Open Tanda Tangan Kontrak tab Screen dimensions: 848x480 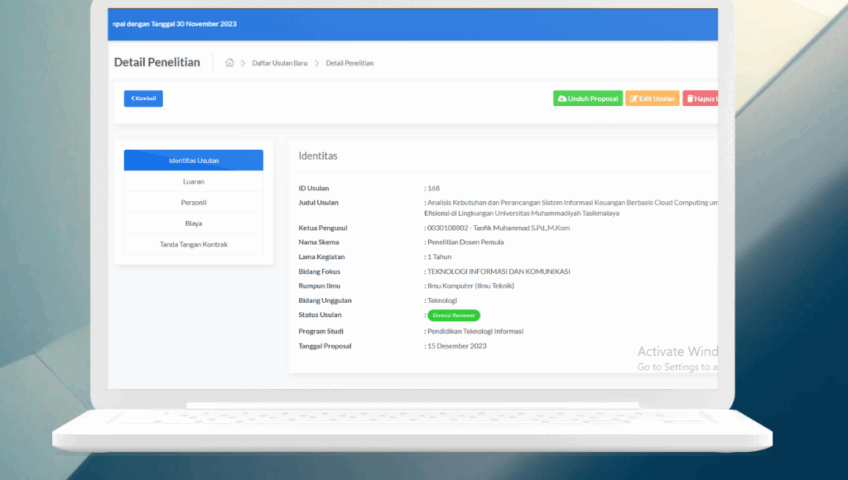pos(194,244)
